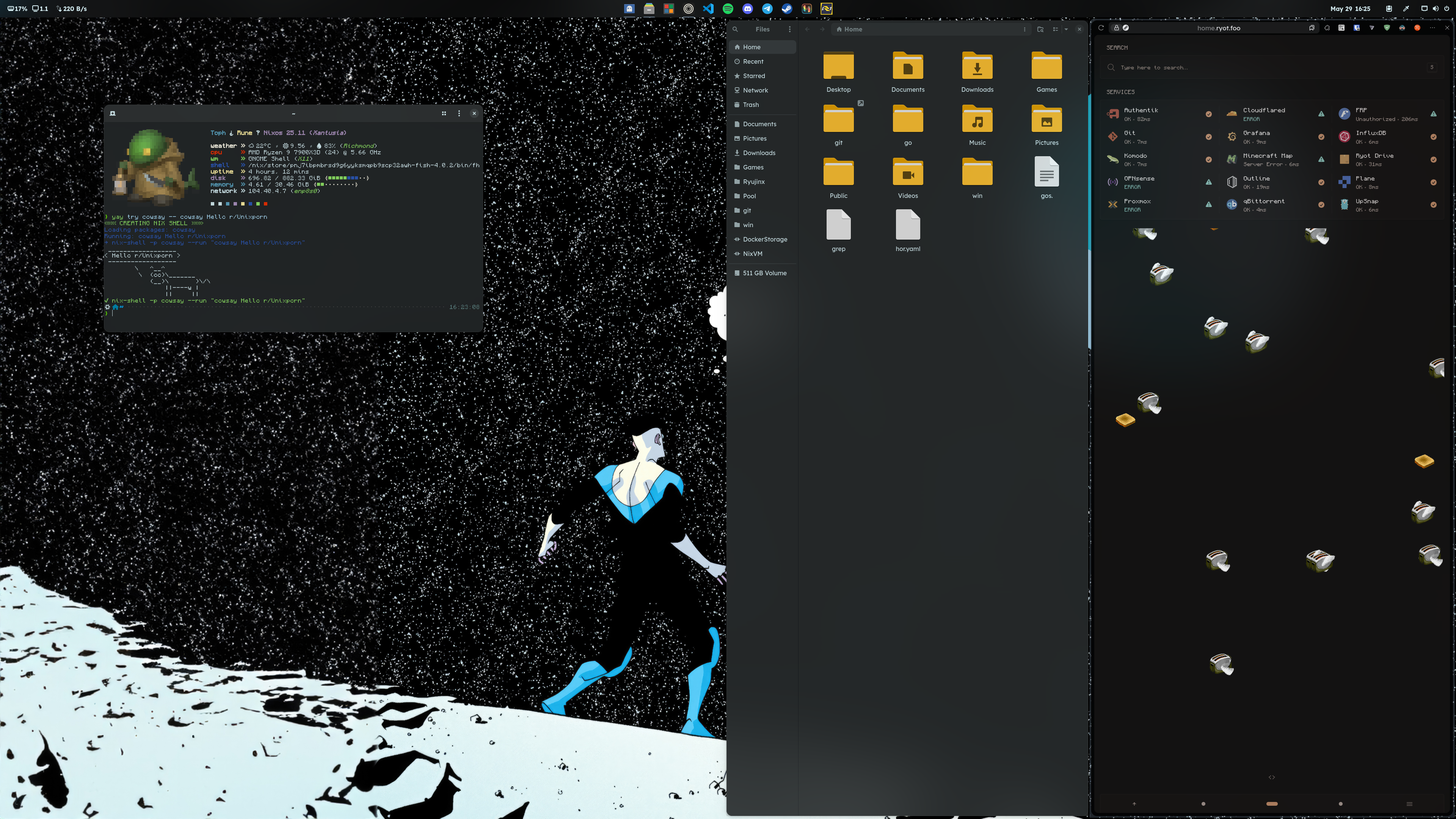Open the volume control in system tray
The image size is (1456, 819).
coord(1436,8)
